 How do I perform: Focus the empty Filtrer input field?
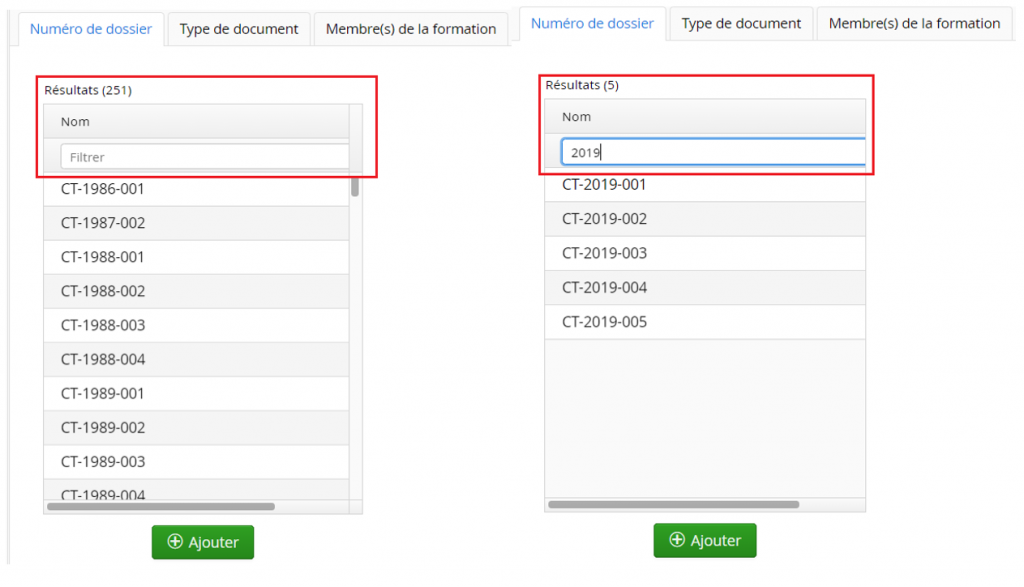205,157
